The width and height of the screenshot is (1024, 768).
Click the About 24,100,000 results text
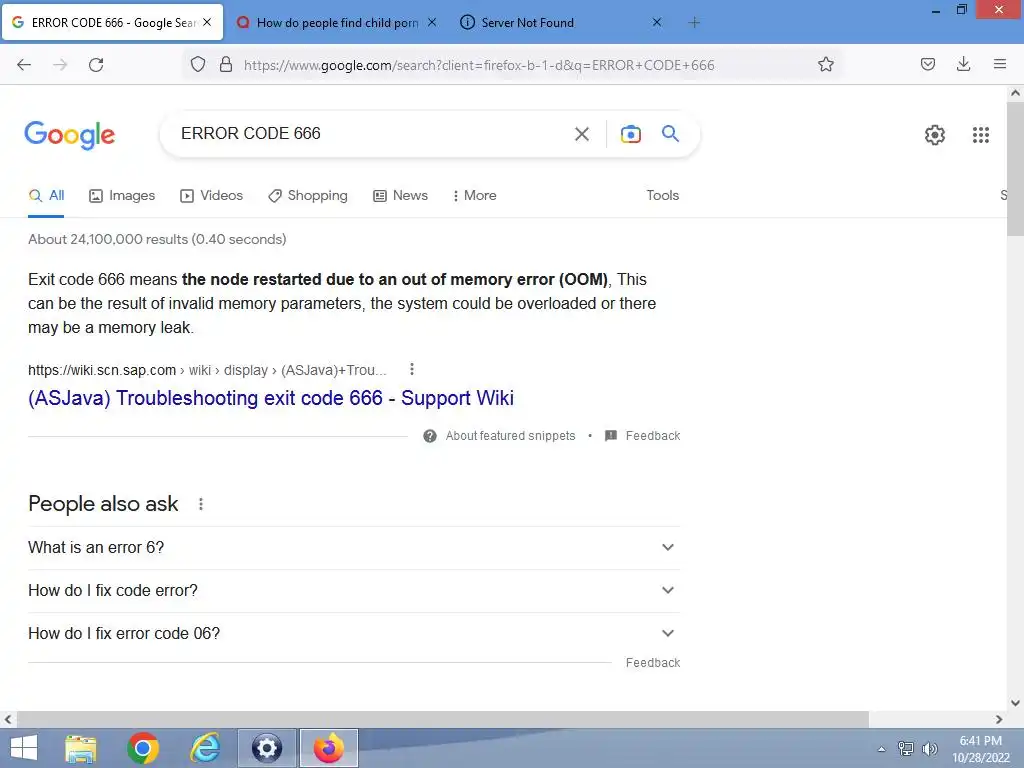tap(157, 239)
